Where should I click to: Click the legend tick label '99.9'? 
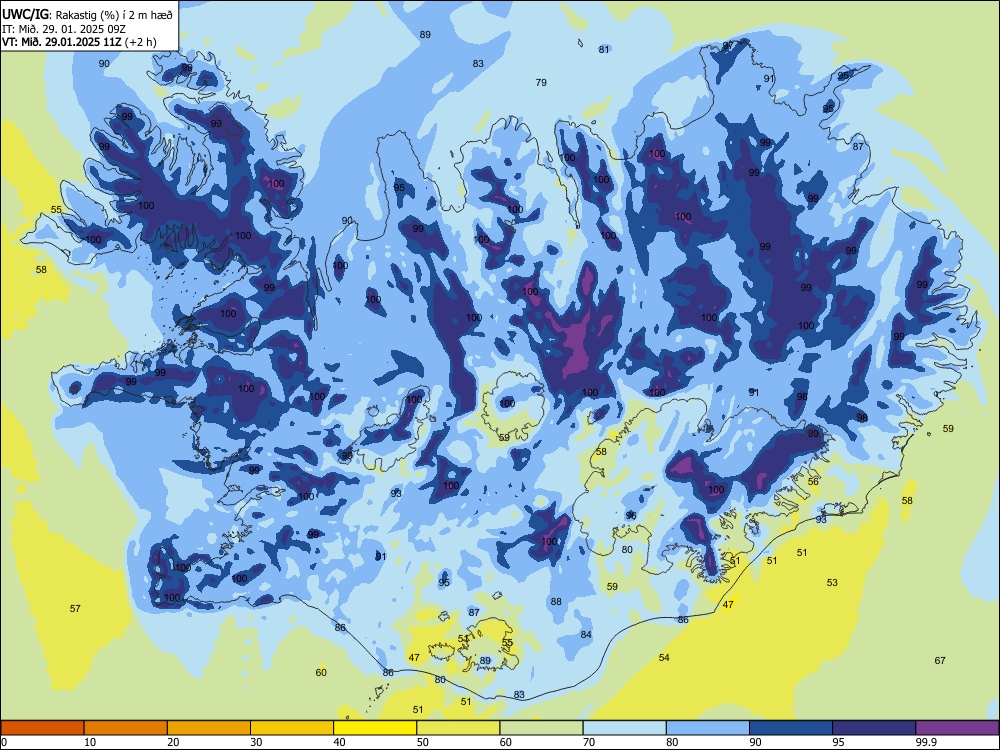click(x=925, y=742)
